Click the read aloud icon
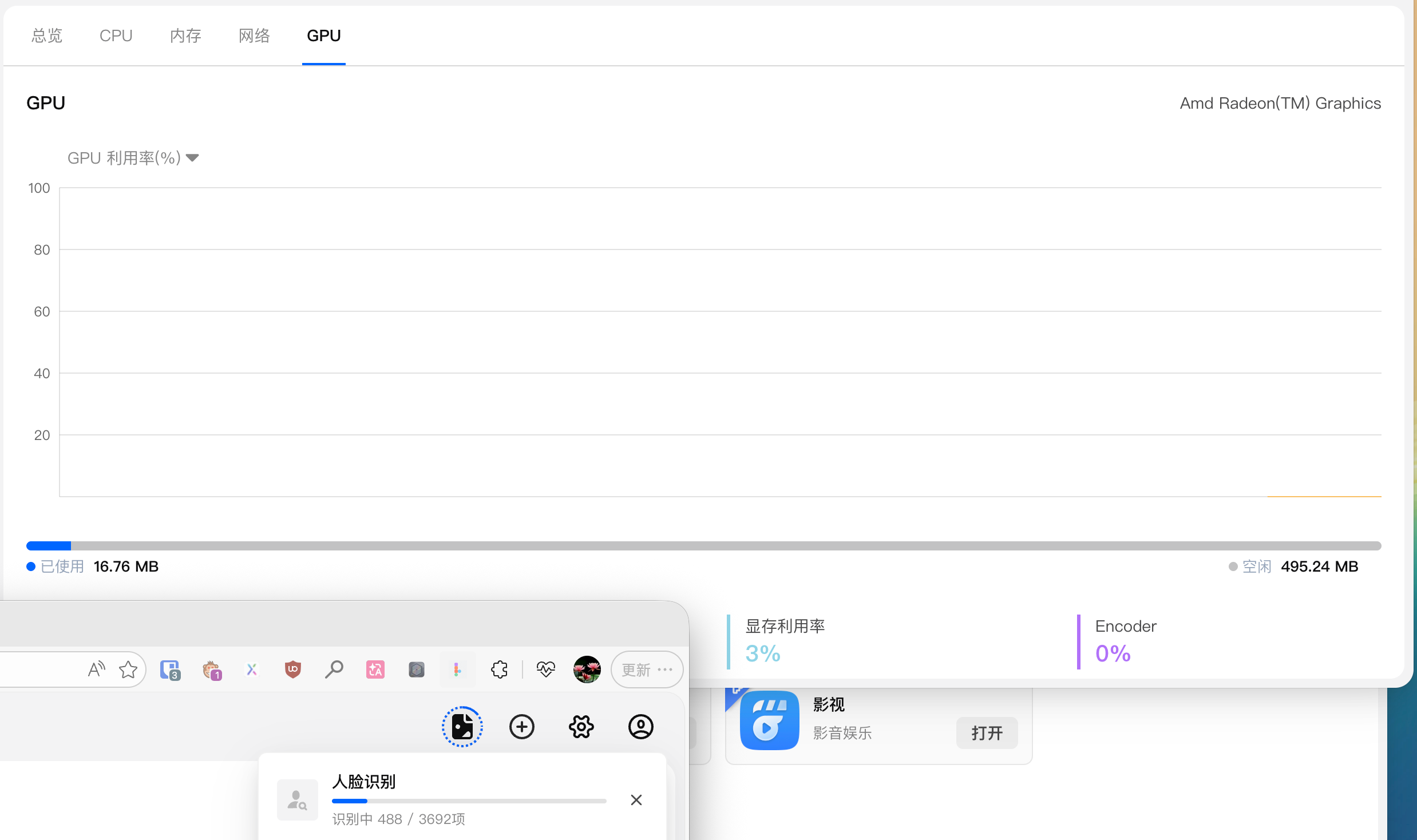1417x840 pixels. 97,669
